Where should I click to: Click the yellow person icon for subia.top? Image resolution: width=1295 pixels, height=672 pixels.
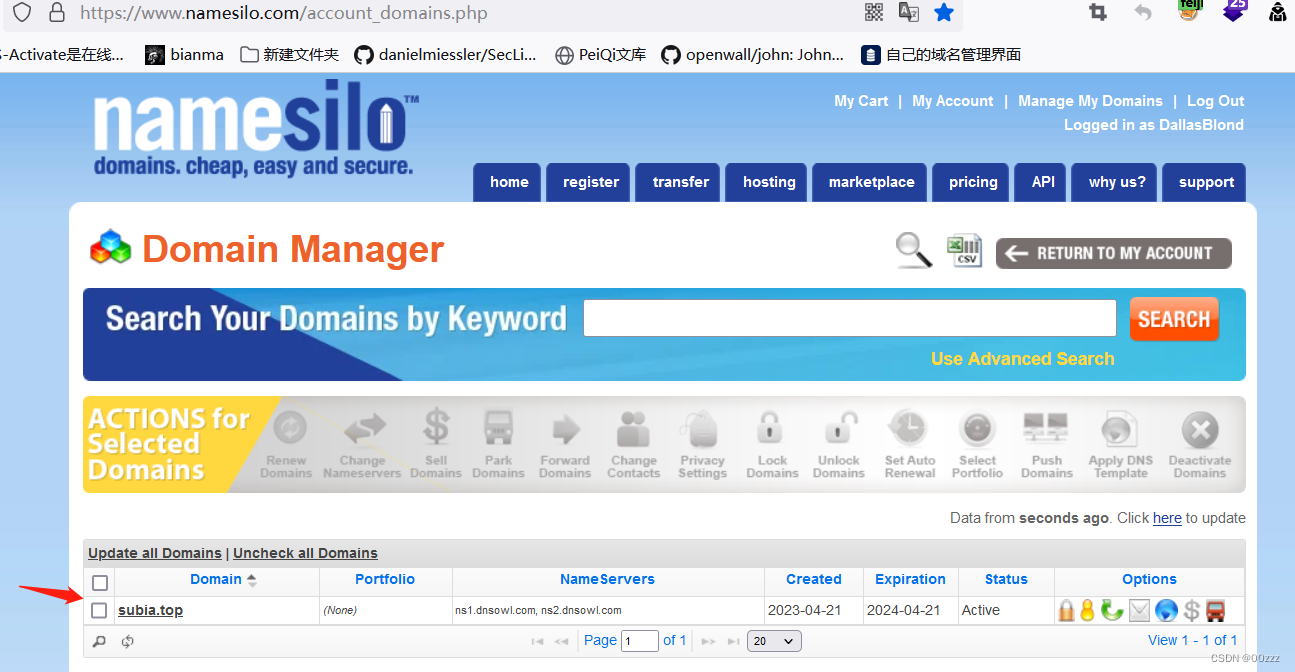tap(1088, 610)
